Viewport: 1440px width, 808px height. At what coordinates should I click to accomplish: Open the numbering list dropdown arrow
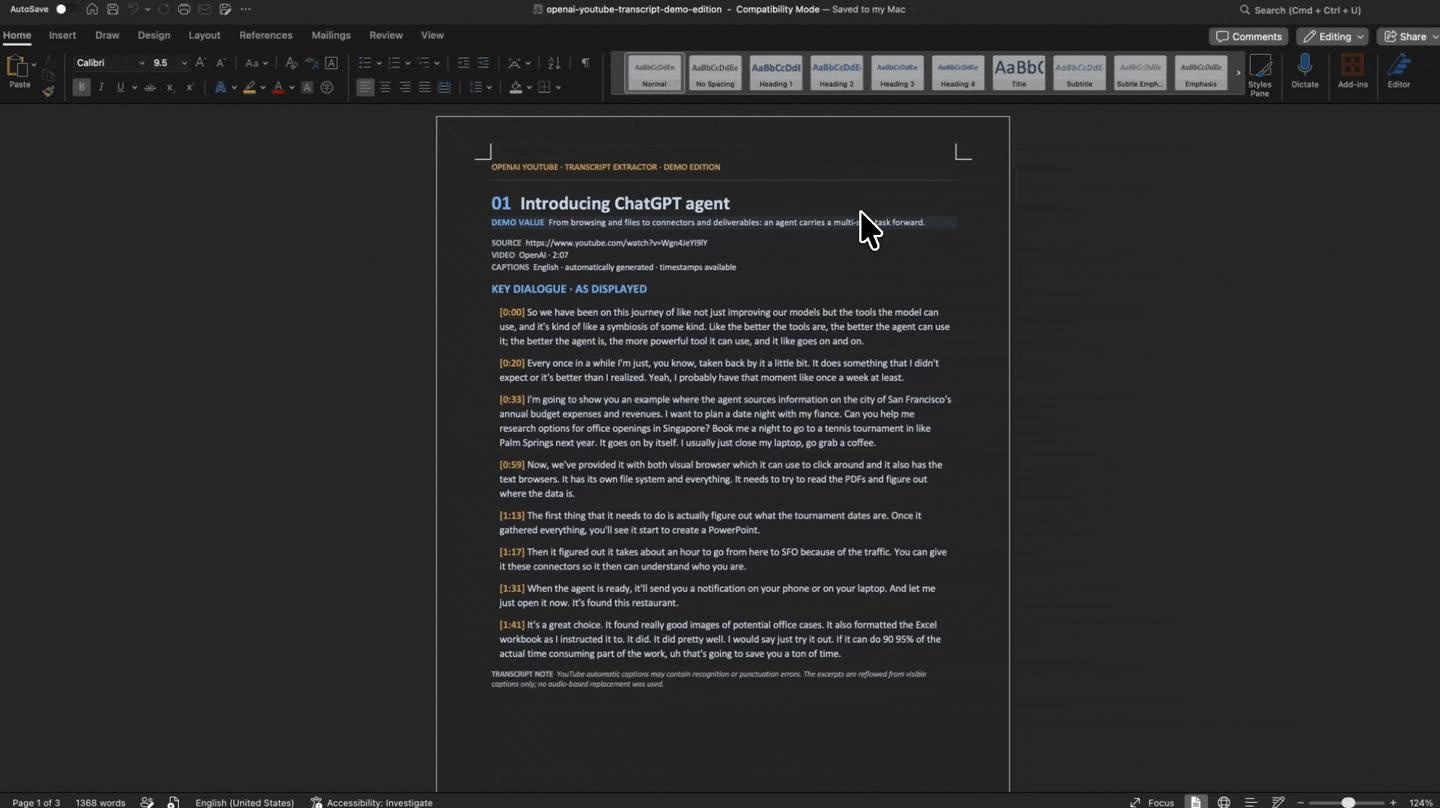point(410,63)
